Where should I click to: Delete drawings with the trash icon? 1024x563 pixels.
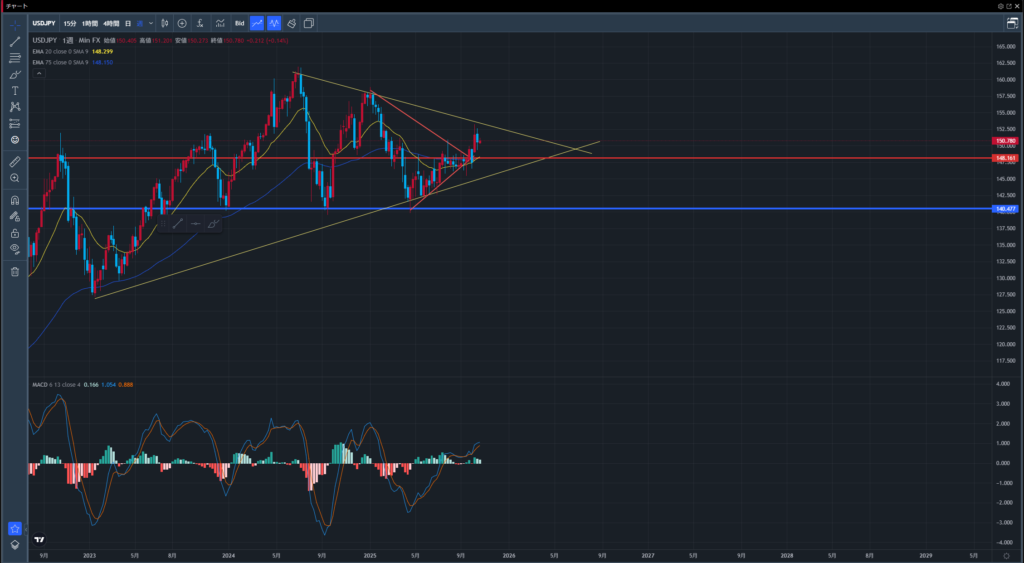pyautogui.click(x=15, y=271)
